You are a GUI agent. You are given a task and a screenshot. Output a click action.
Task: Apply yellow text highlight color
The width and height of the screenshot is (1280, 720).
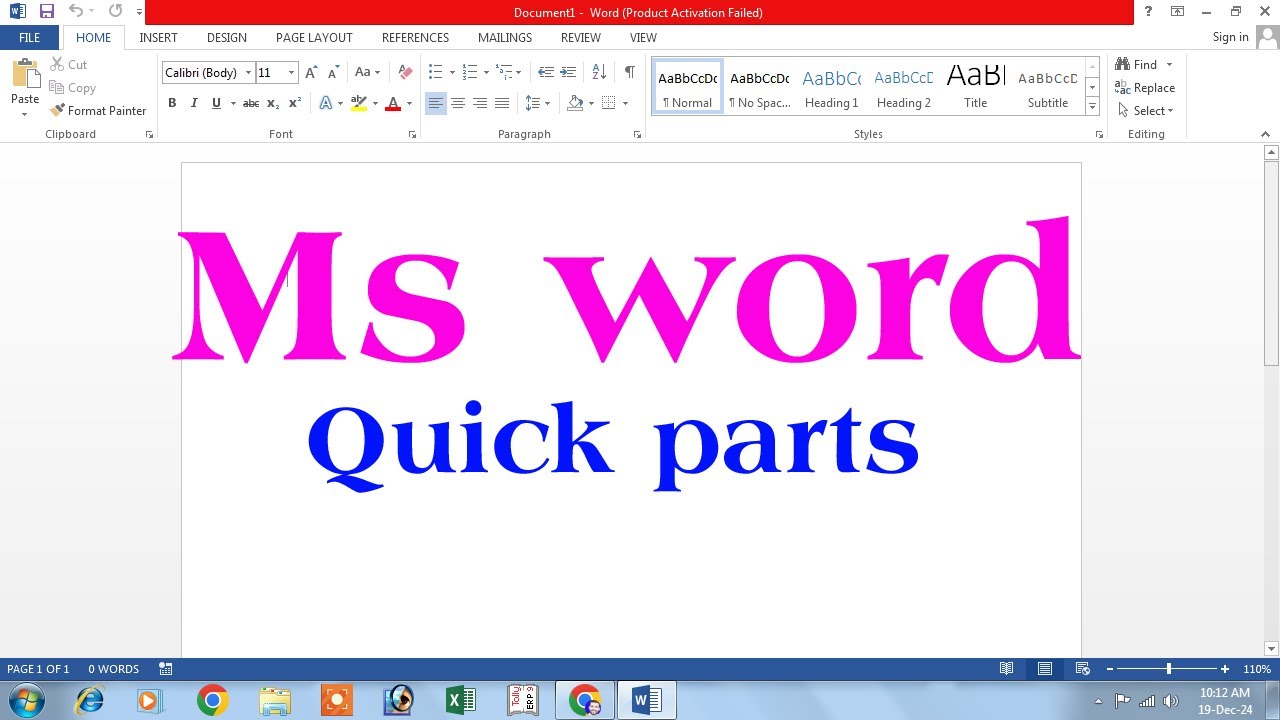pos(358,103)
